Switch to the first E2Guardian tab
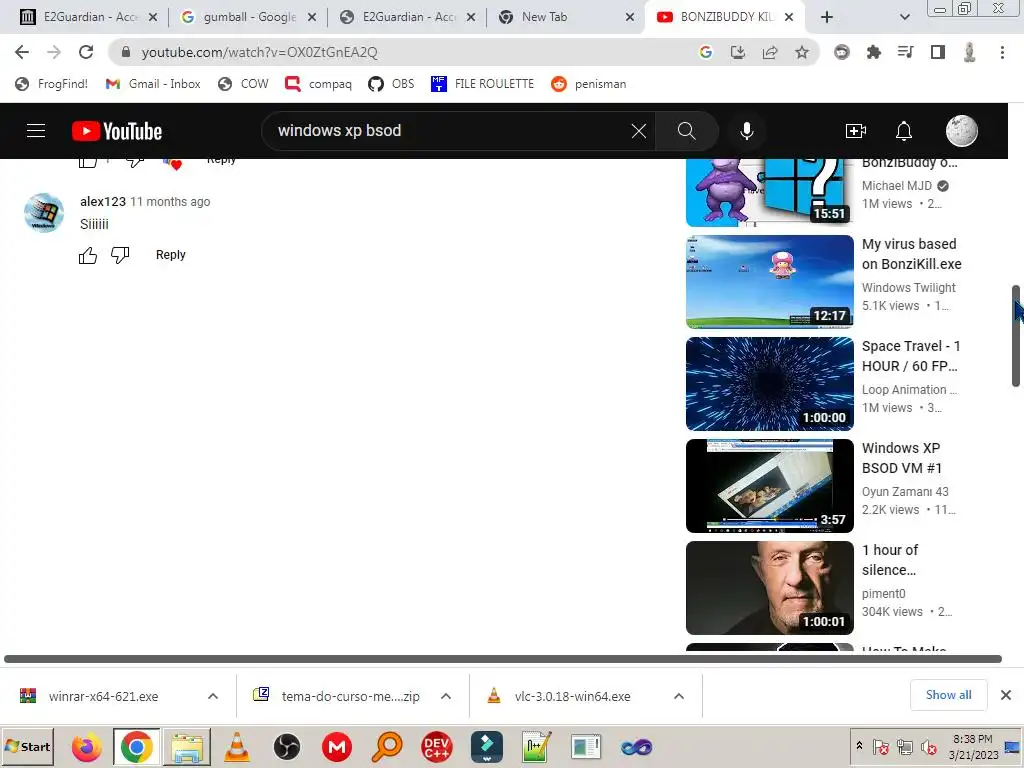This screenshot has height=768, width=1024. (89, 17)
